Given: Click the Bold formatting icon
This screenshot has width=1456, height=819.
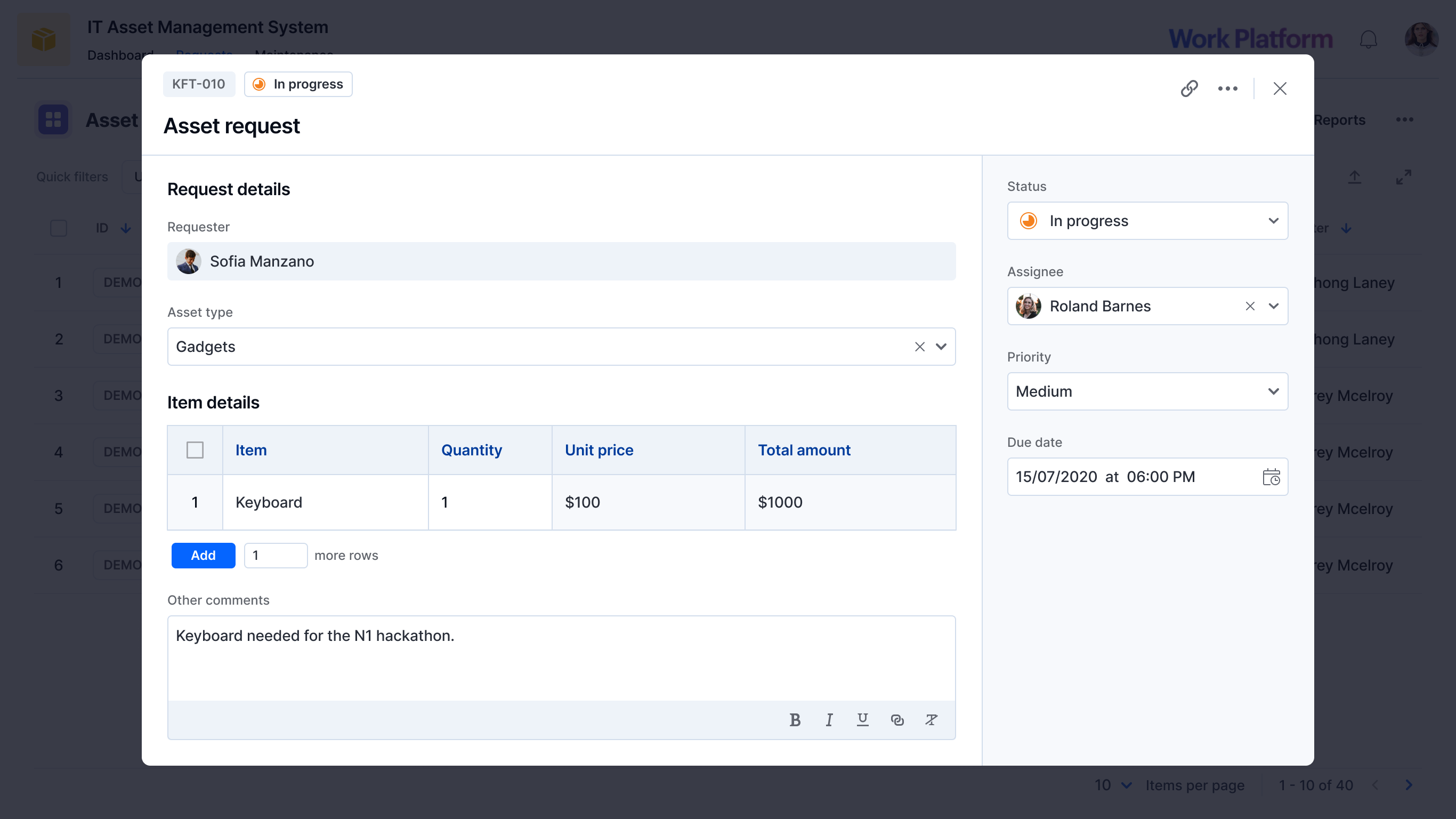Looking at the screenshot, I should (x=795, y=719).
